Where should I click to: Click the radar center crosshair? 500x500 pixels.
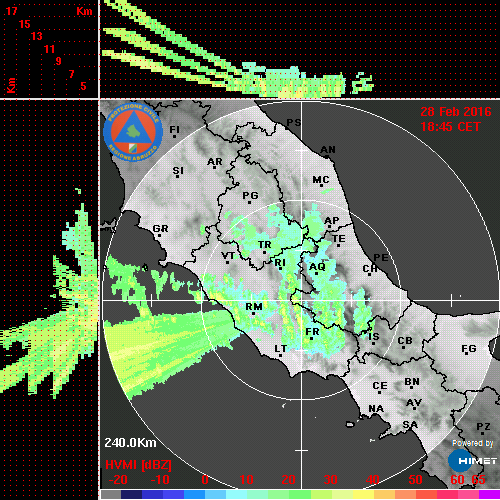point(301,301)
